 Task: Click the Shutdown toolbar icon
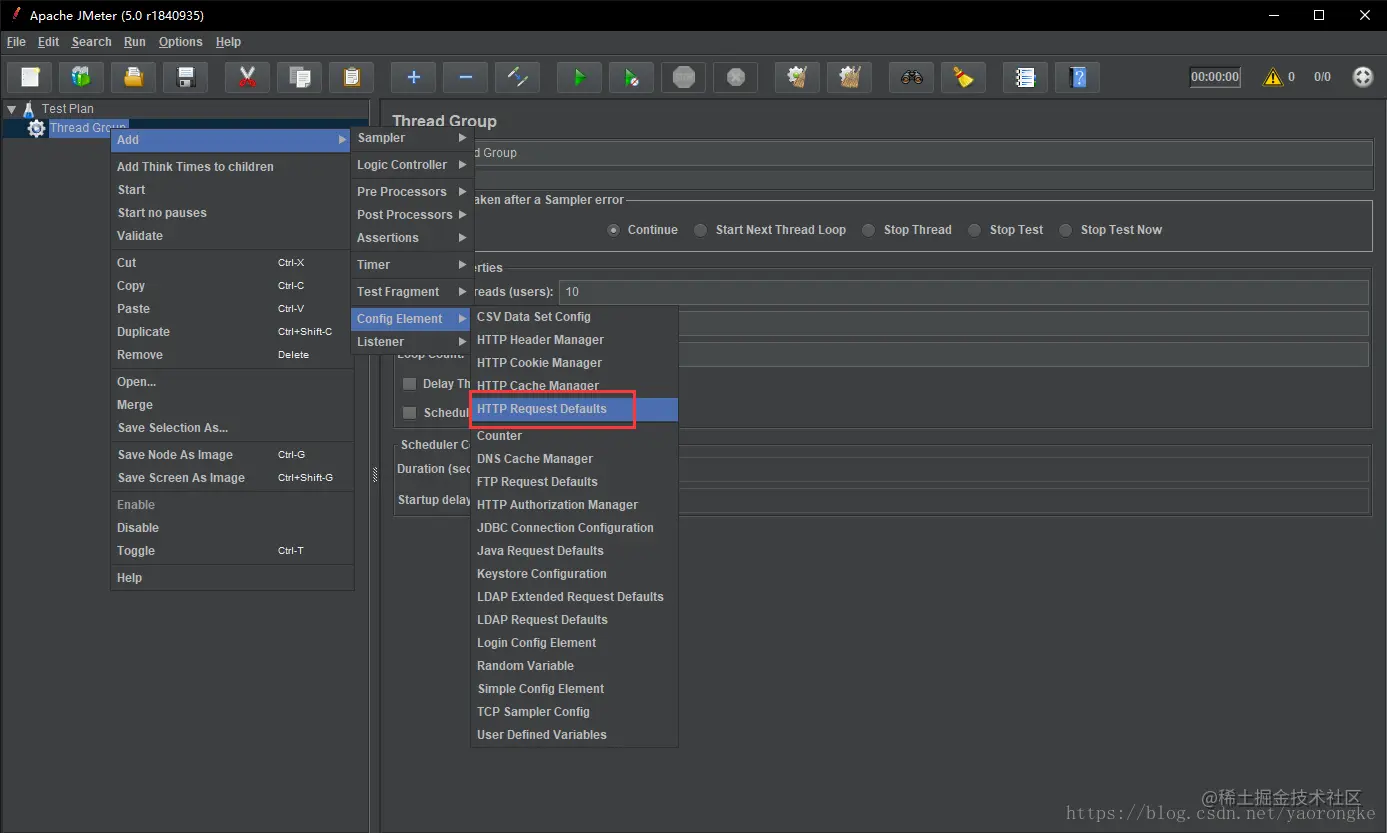coord(735,77)
